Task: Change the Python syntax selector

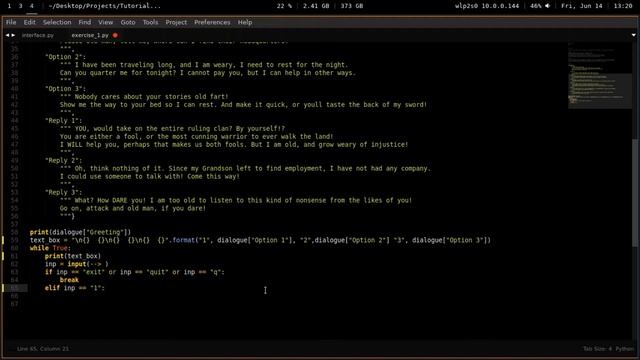Action: tap(624, 349)
